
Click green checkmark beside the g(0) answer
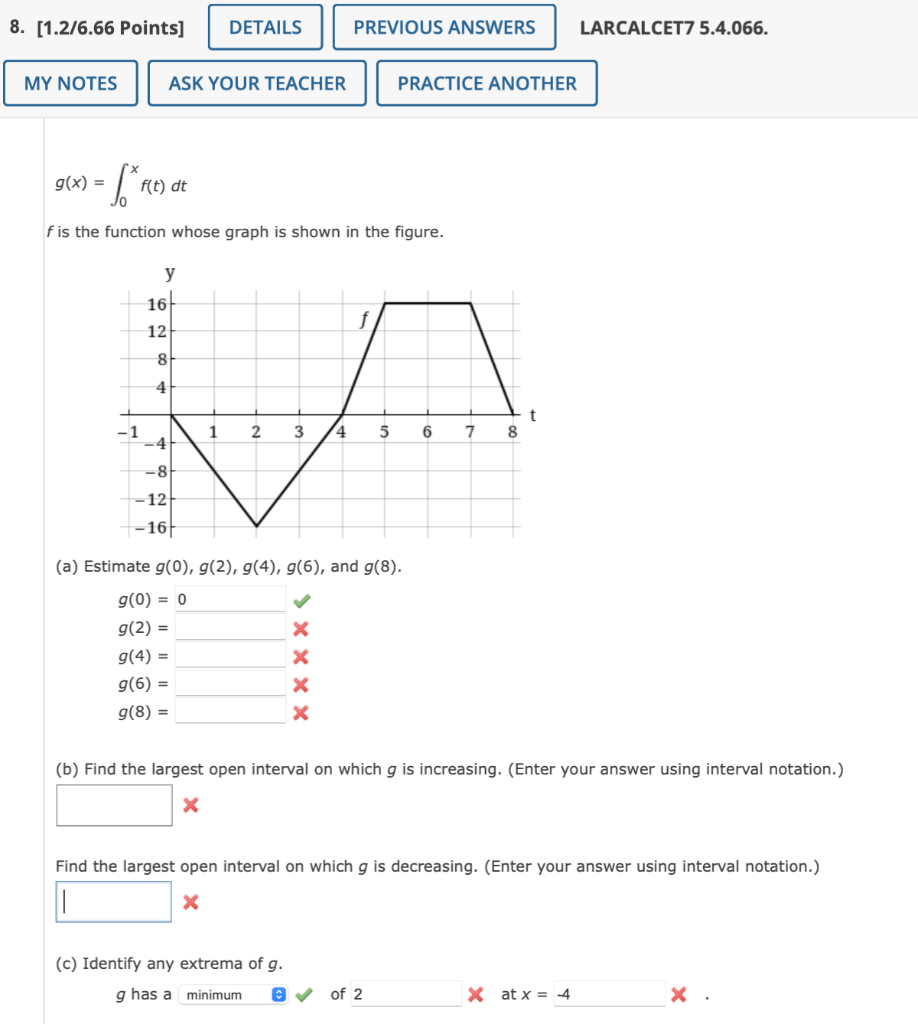coord(301,598)
